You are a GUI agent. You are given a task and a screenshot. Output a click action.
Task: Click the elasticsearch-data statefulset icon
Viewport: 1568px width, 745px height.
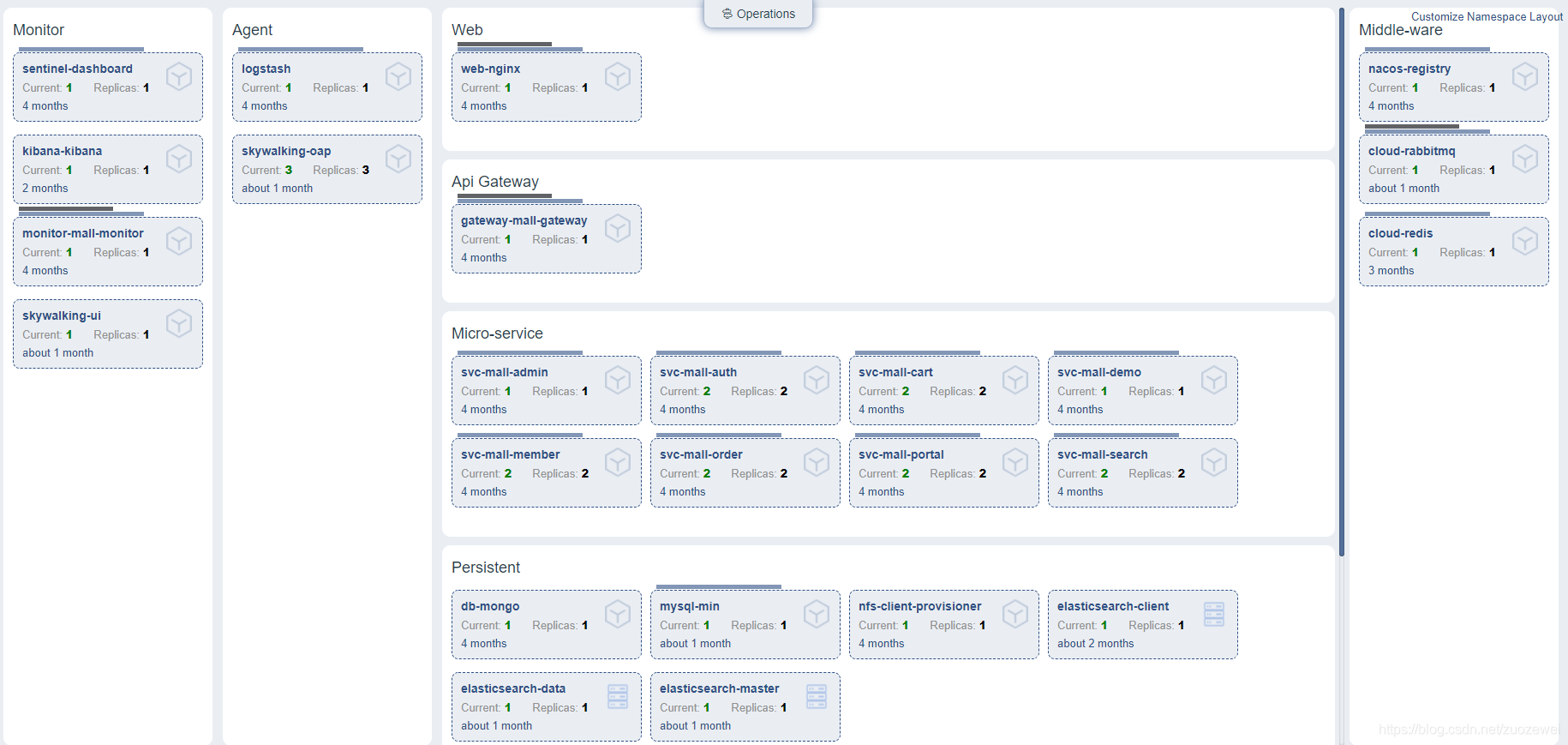618,697
